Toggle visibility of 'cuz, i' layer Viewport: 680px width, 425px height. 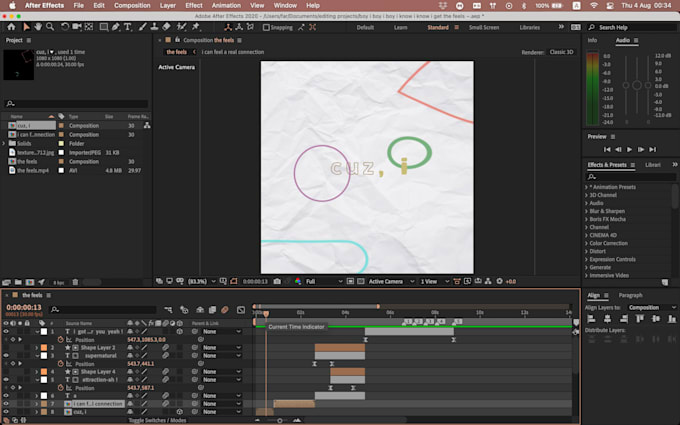coord(5,411)
